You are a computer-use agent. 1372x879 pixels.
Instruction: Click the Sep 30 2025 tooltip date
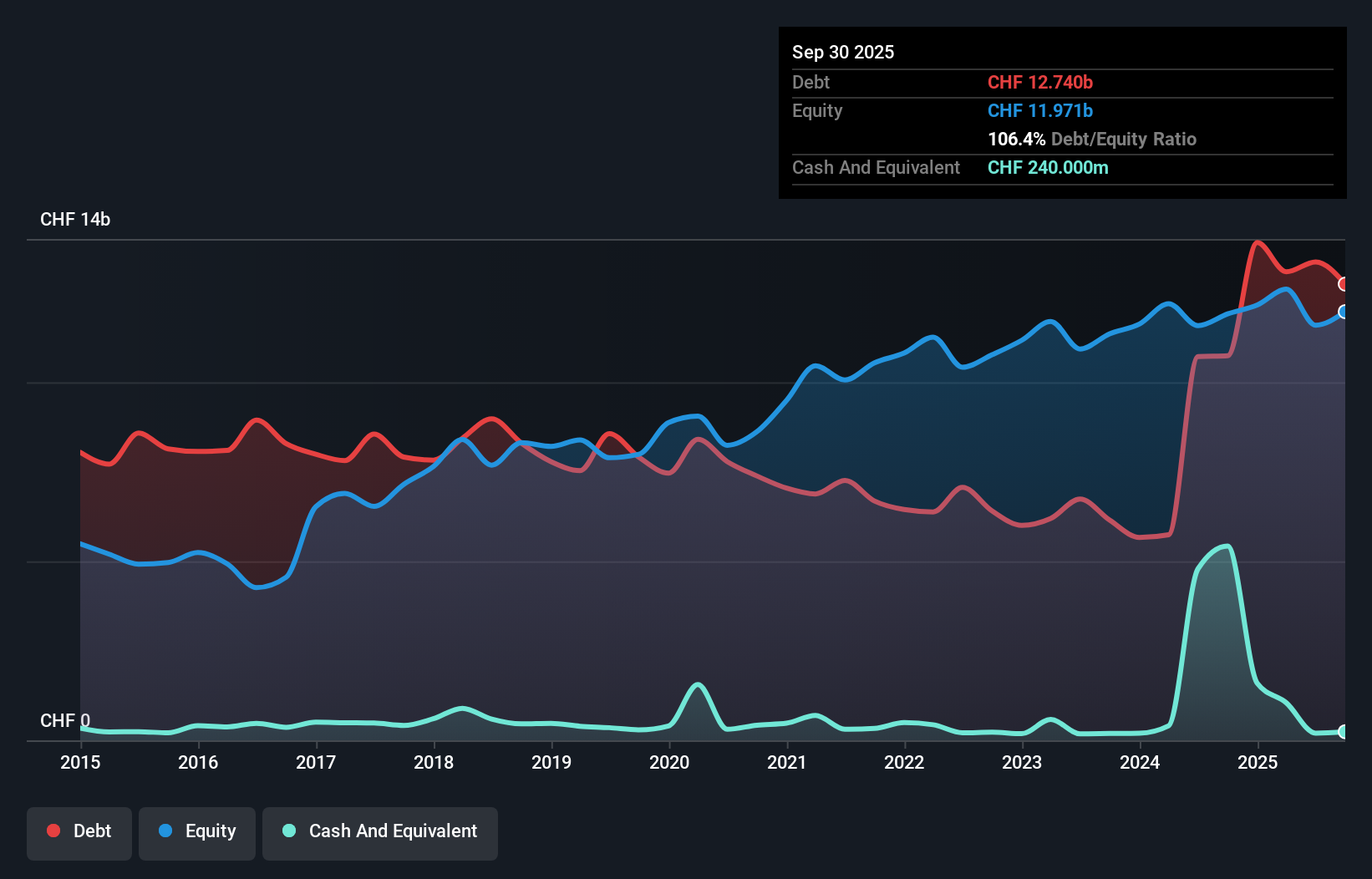click(x=843, y=52)
